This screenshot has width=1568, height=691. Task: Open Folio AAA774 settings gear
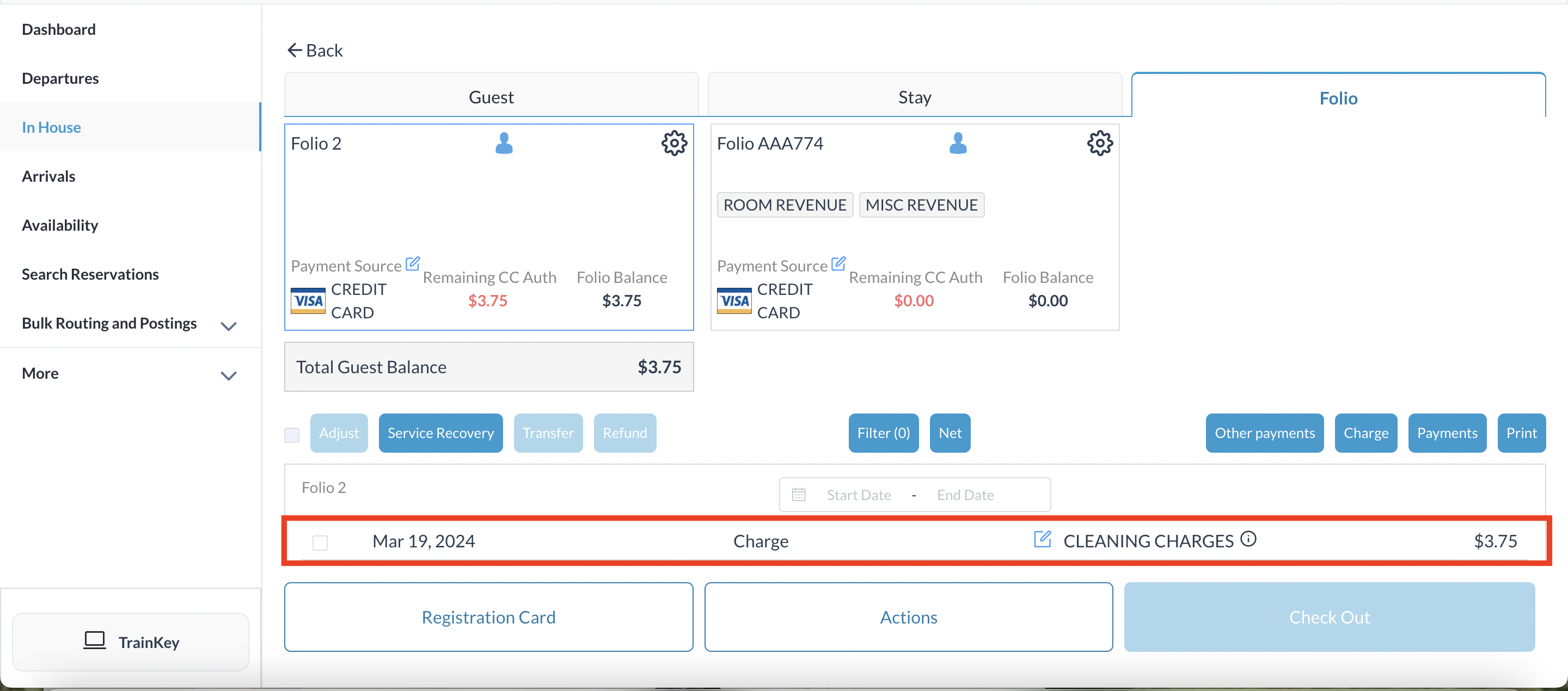click(1099, 144)
